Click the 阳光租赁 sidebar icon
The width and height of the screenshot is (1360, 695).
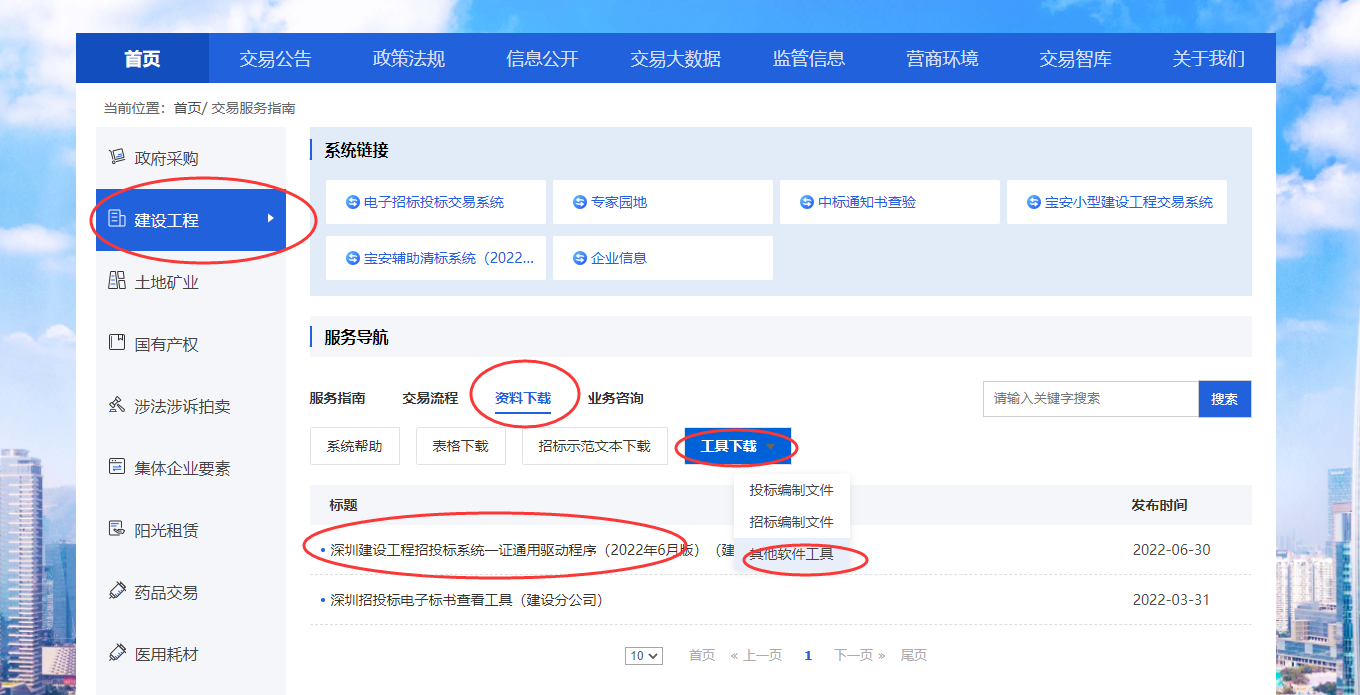pyautogui.click(x=117, y=529)
